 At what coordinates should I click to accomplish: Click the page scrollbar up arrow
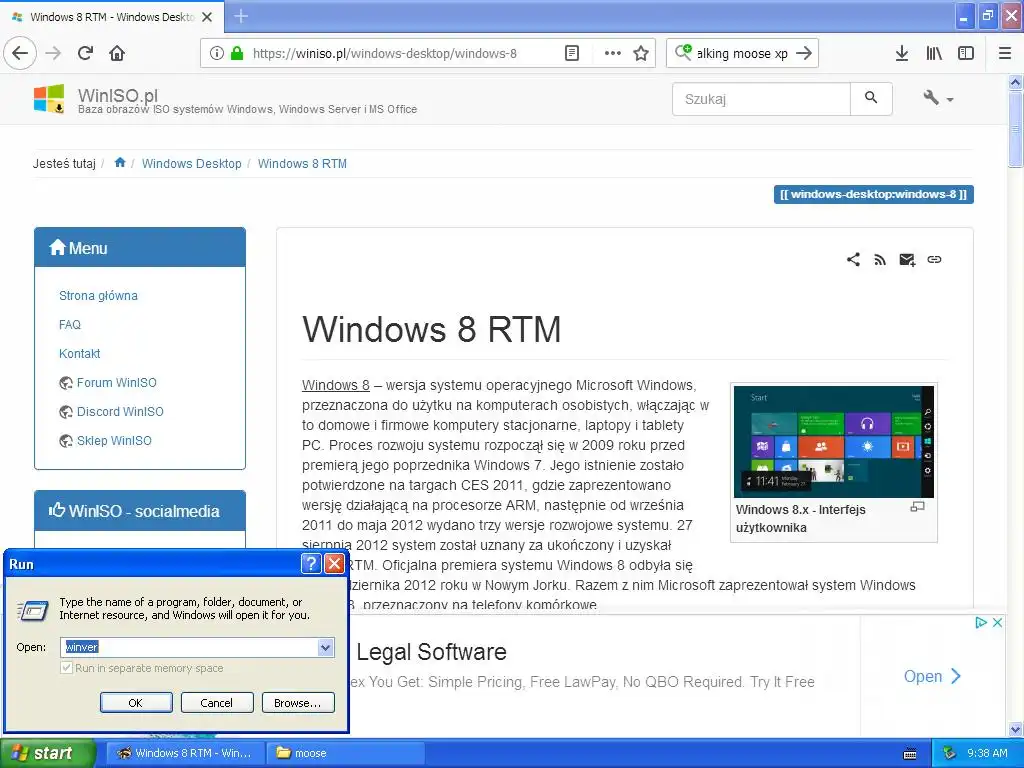coord(1015,82)
